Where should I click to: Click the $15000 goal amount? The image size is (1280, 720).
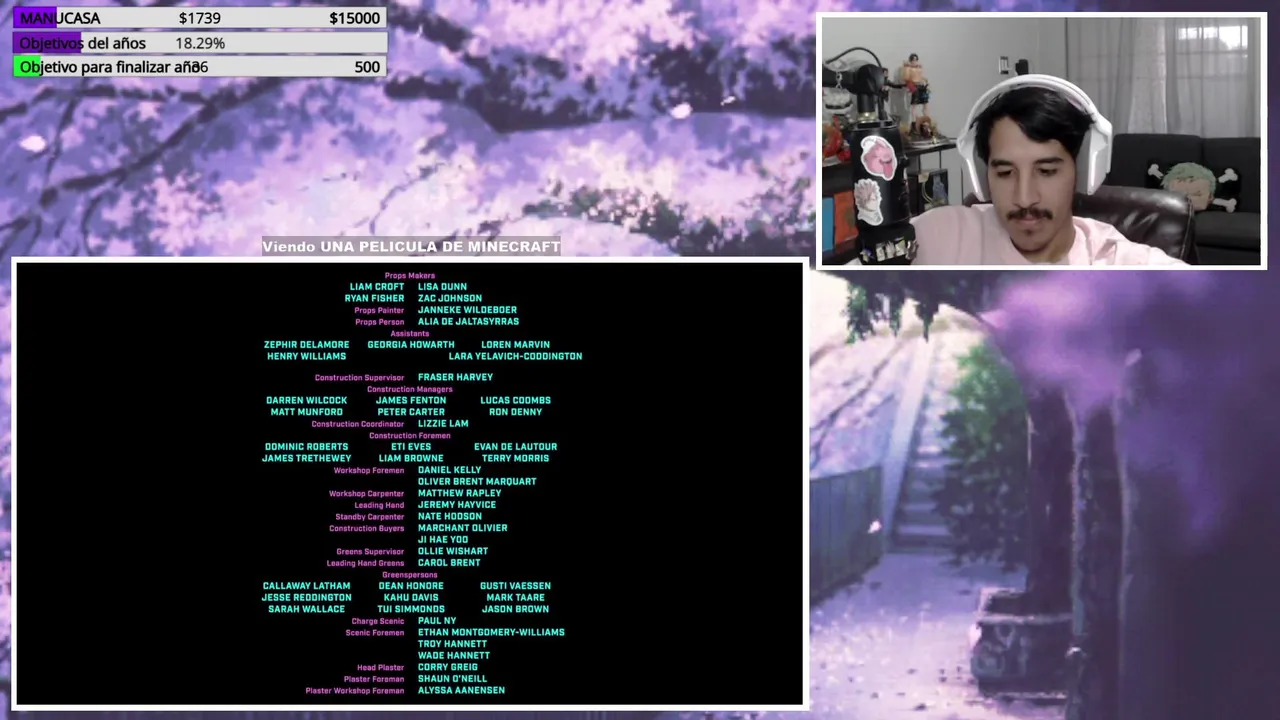tap(354, 18)
